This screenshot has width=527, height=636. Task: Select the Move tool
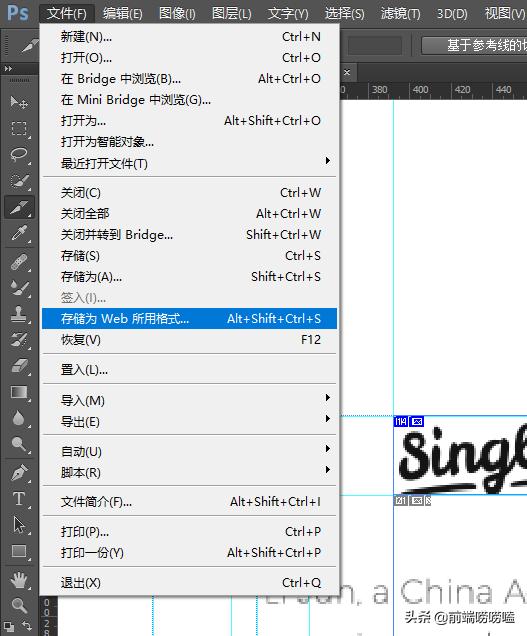pyautogui.click(x=19, y=102)
